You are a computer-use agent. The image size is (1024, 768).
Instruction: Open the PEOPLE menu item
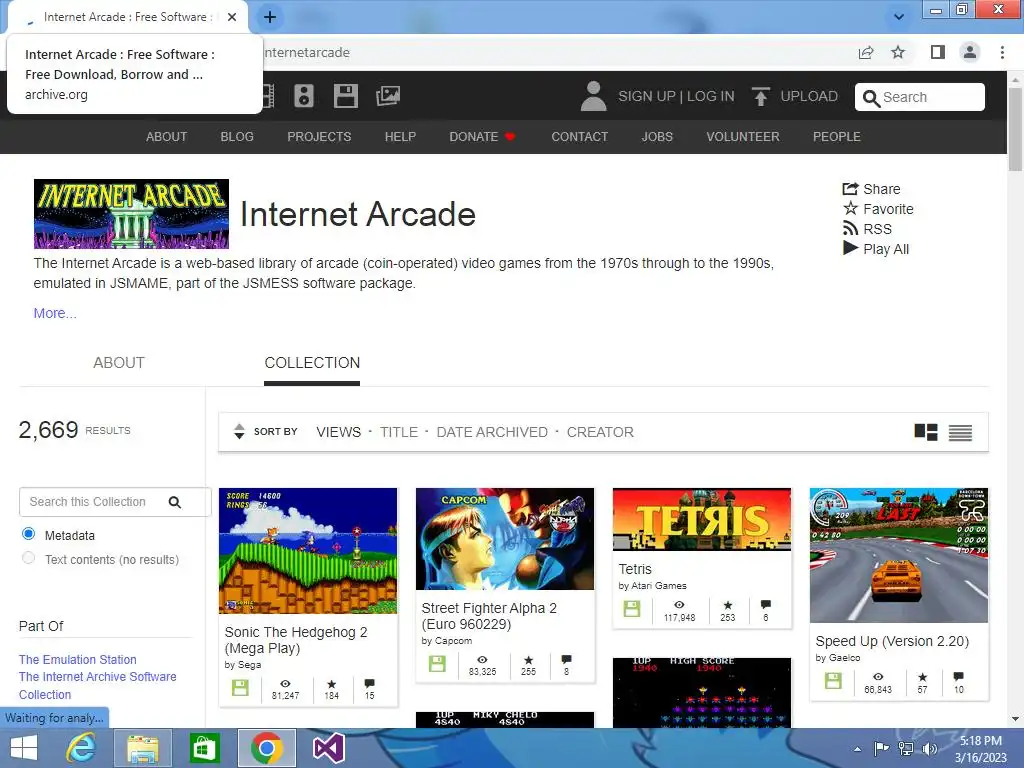tap(837, 136)
